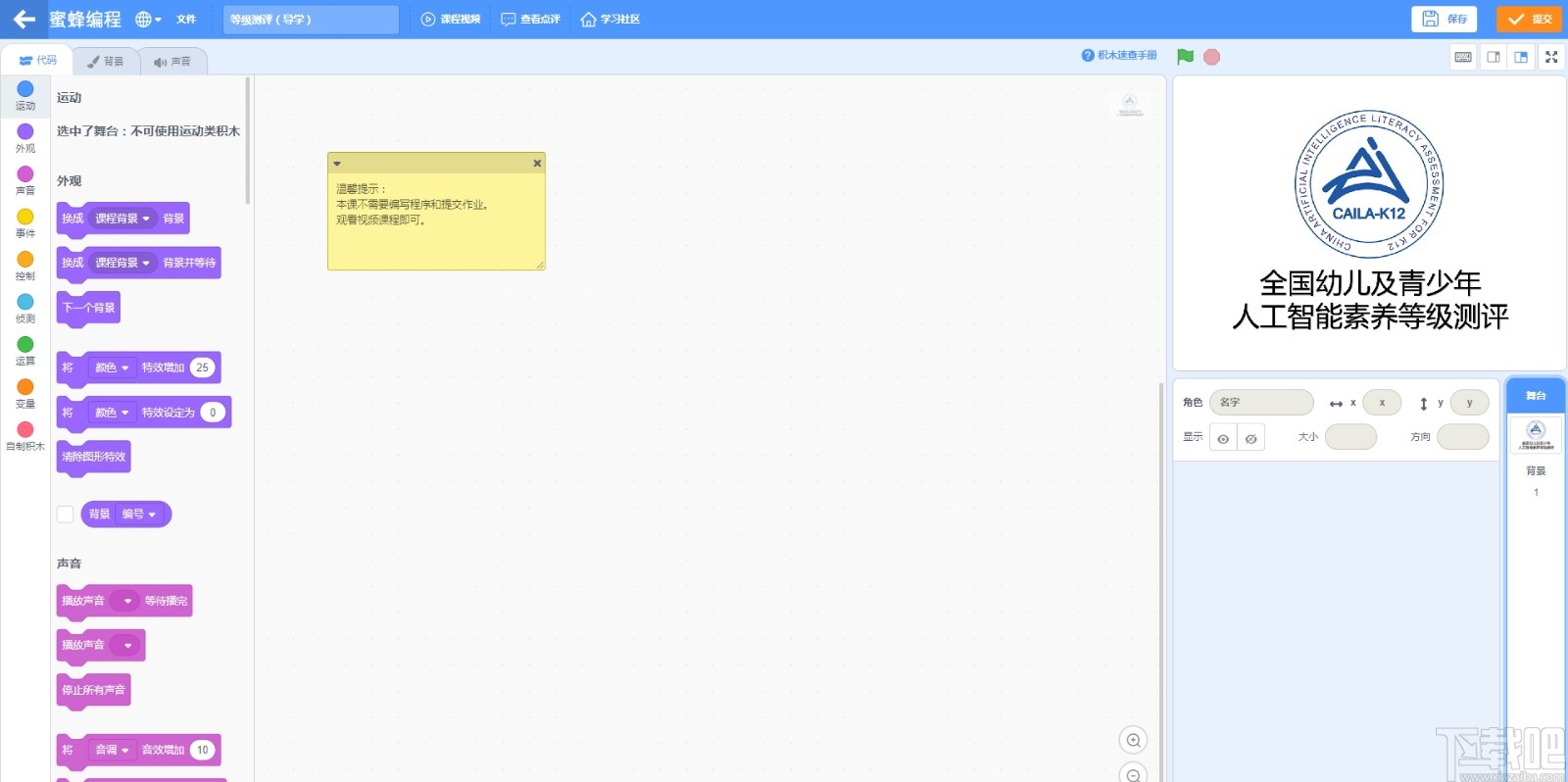Select the 自制积木 block category
Screen dimensions: 1568x782
[25, 436]
